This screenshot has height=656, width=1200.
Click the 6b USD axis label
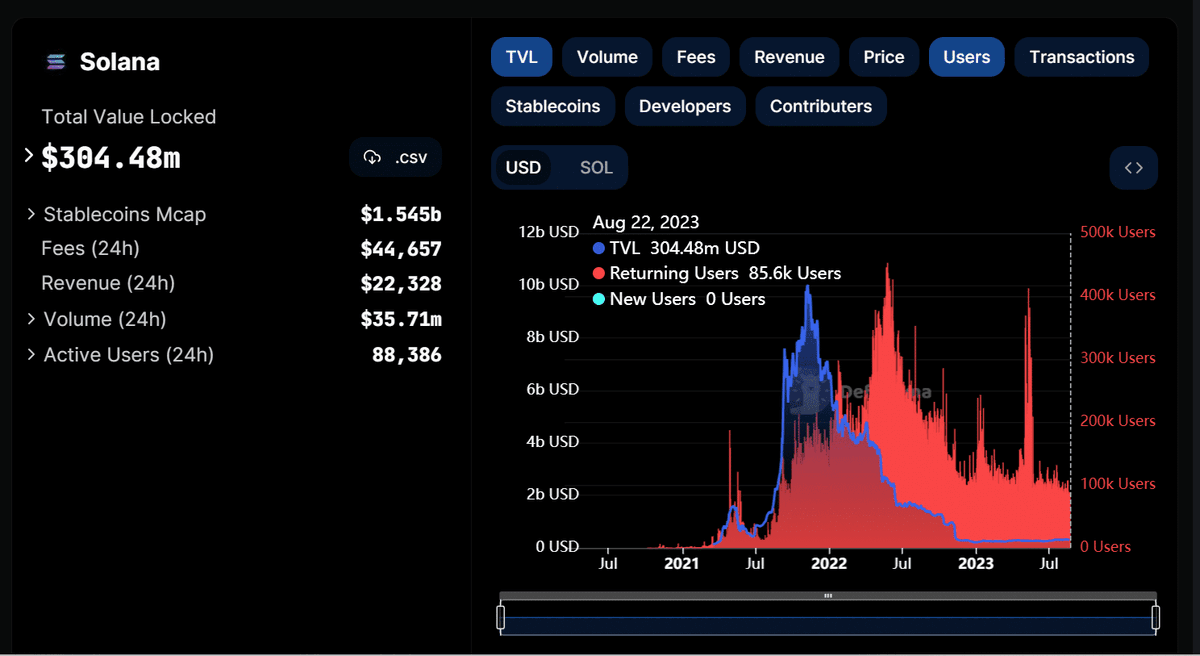pyautogui.click(x=553, y=389)
